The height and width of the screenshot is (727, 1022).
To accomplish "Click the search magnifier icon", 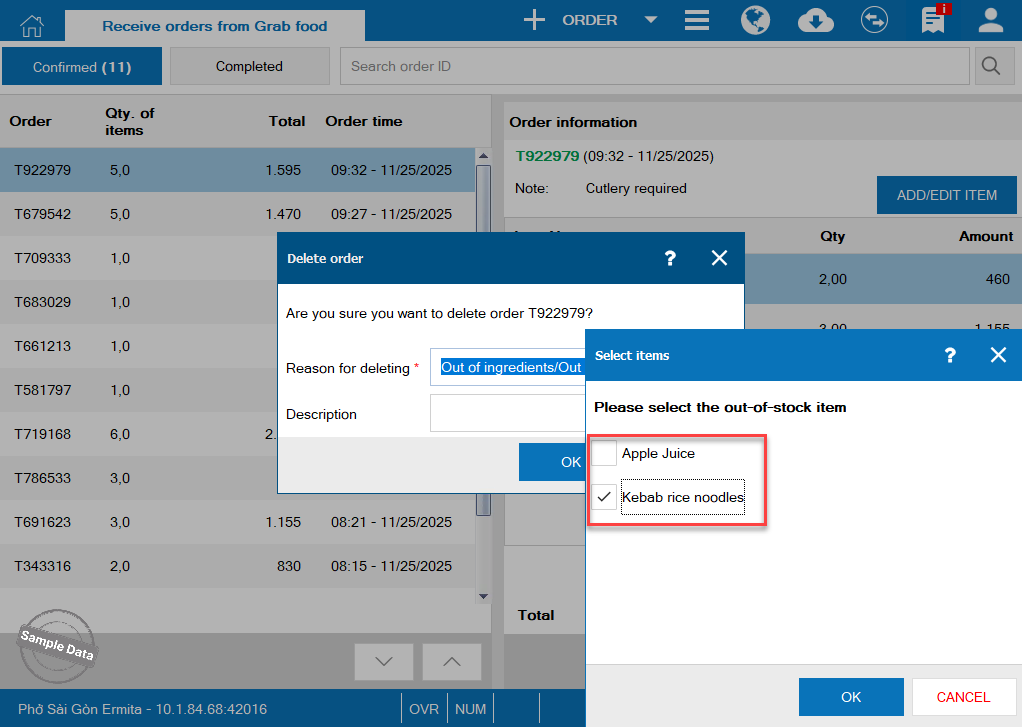I will [x=990, y=67].
